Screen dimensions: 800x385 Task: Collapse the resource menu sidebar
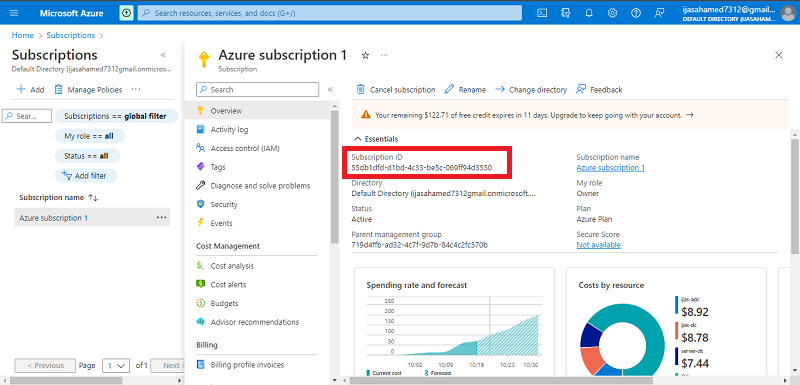click(x=330, y=89)
